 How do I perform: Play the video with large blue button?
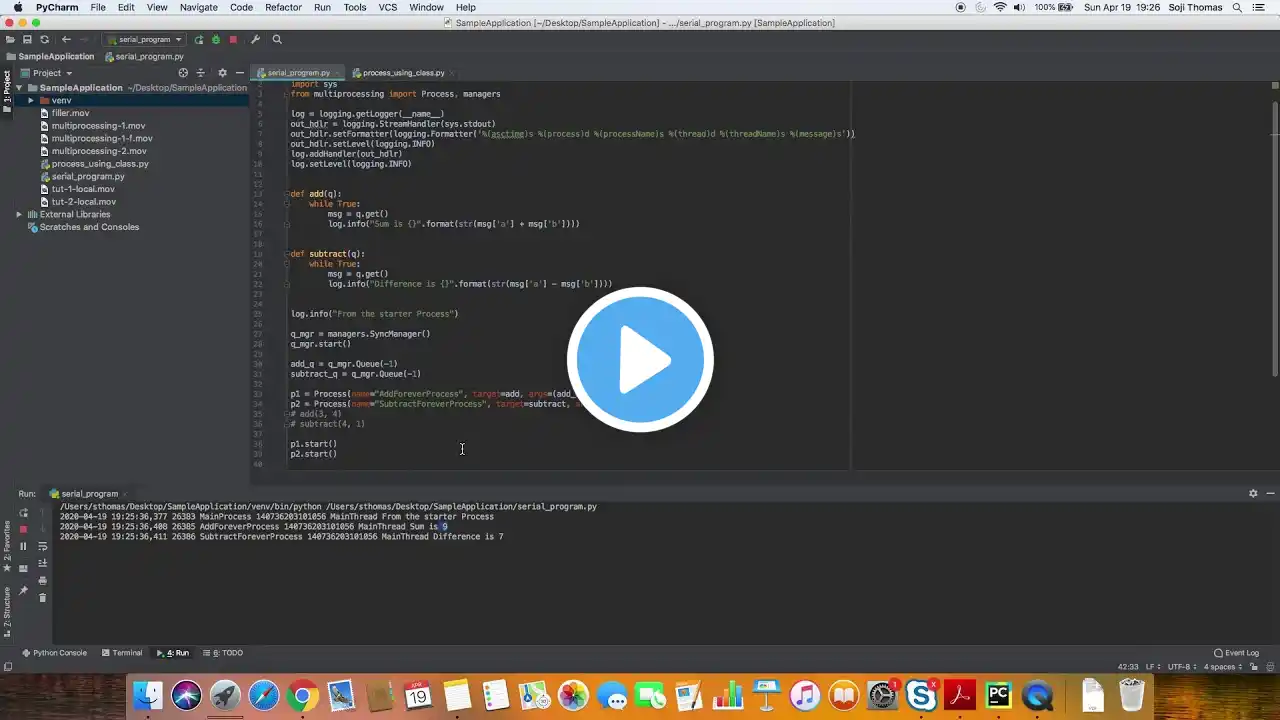click(640, 360)
